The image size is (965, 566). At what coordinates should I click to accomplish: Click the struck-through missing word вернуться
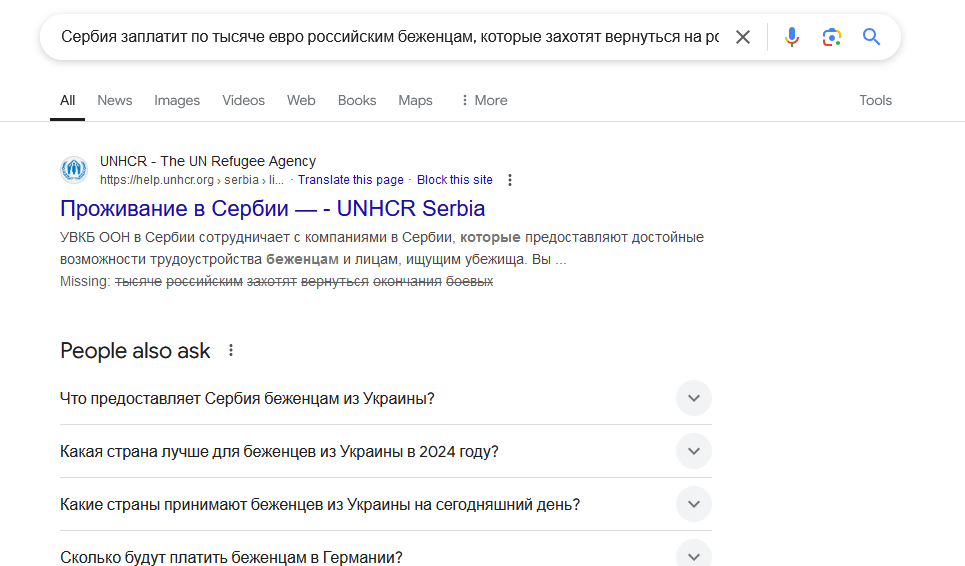335,282
